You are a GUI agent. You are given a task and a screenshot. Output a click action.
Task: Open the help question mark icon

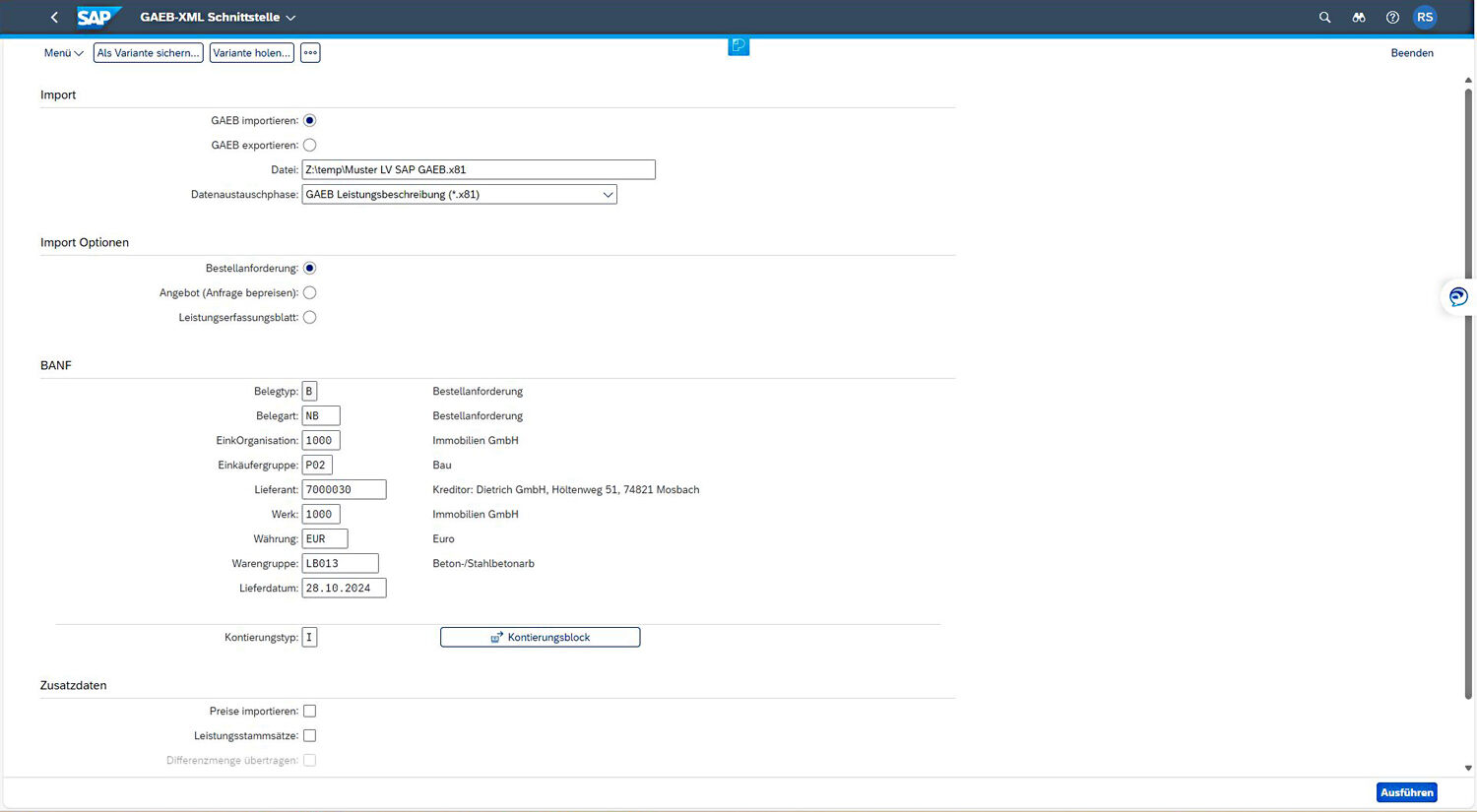[1392, 18]
